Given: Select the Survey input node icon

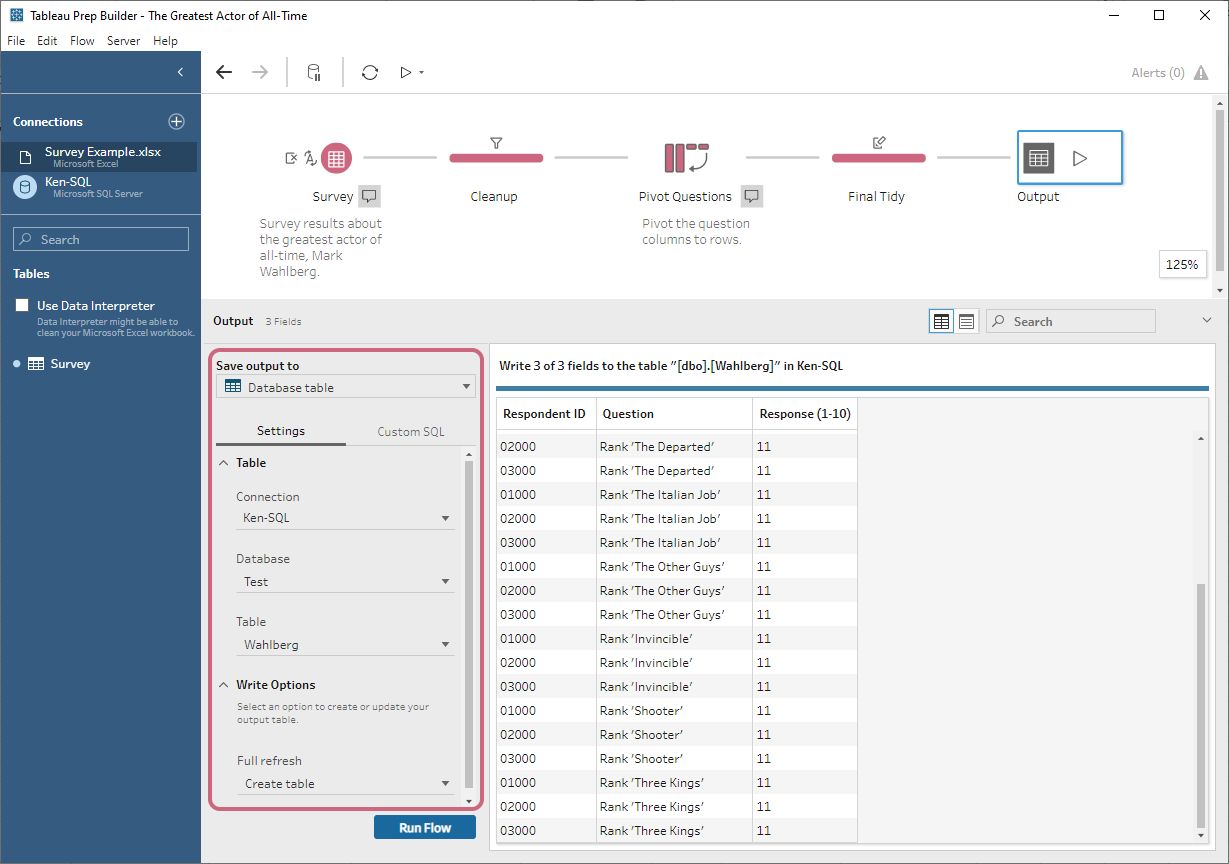Looking at the screenshot, I should coord(335,158).
